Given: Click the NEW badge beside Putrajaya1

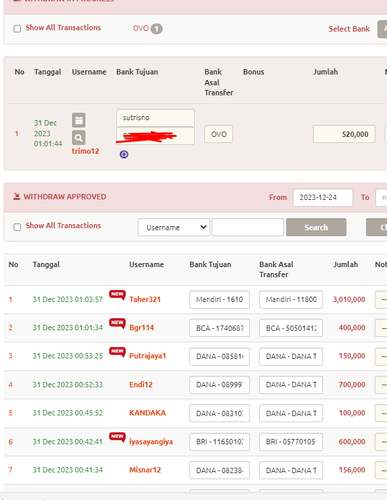Looking at the screenshot, I should [117, 351].
